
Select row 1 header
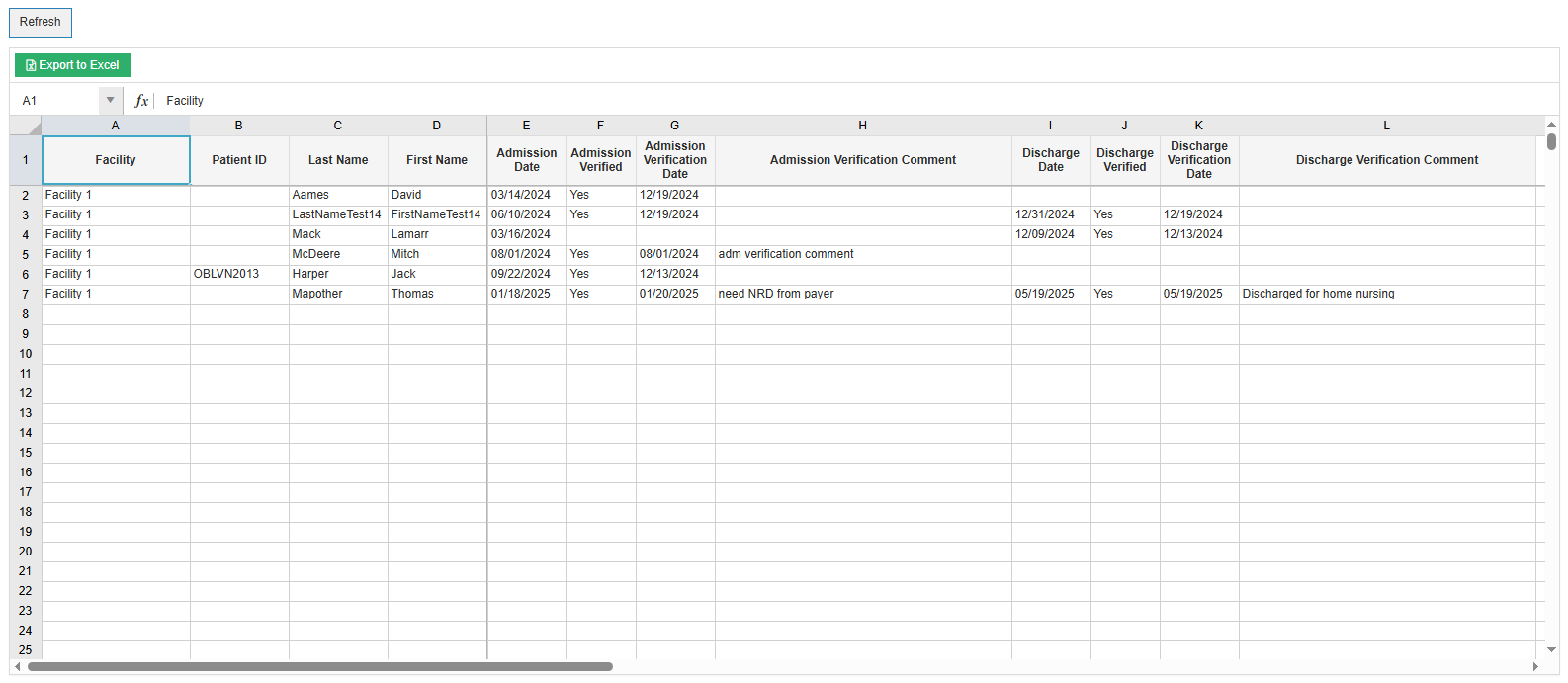[26, 160]
